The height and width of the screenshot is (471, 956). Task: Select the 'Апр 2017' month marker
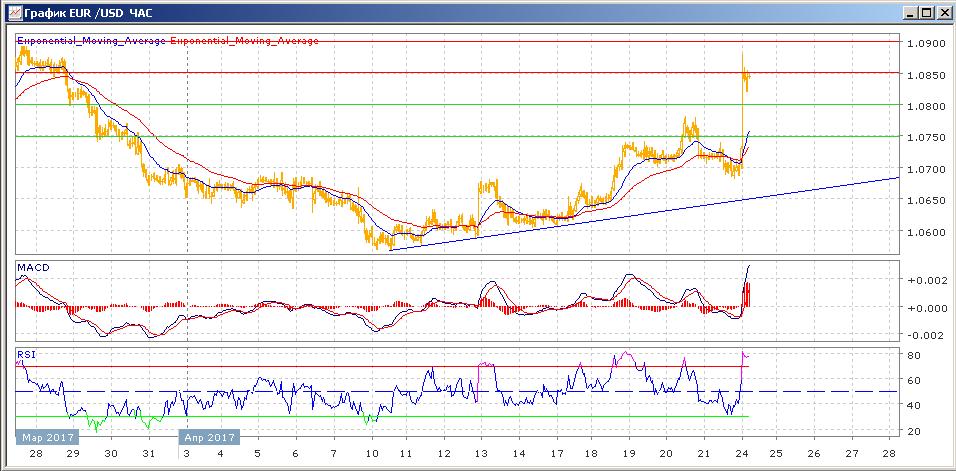click(x=209, y=437)
